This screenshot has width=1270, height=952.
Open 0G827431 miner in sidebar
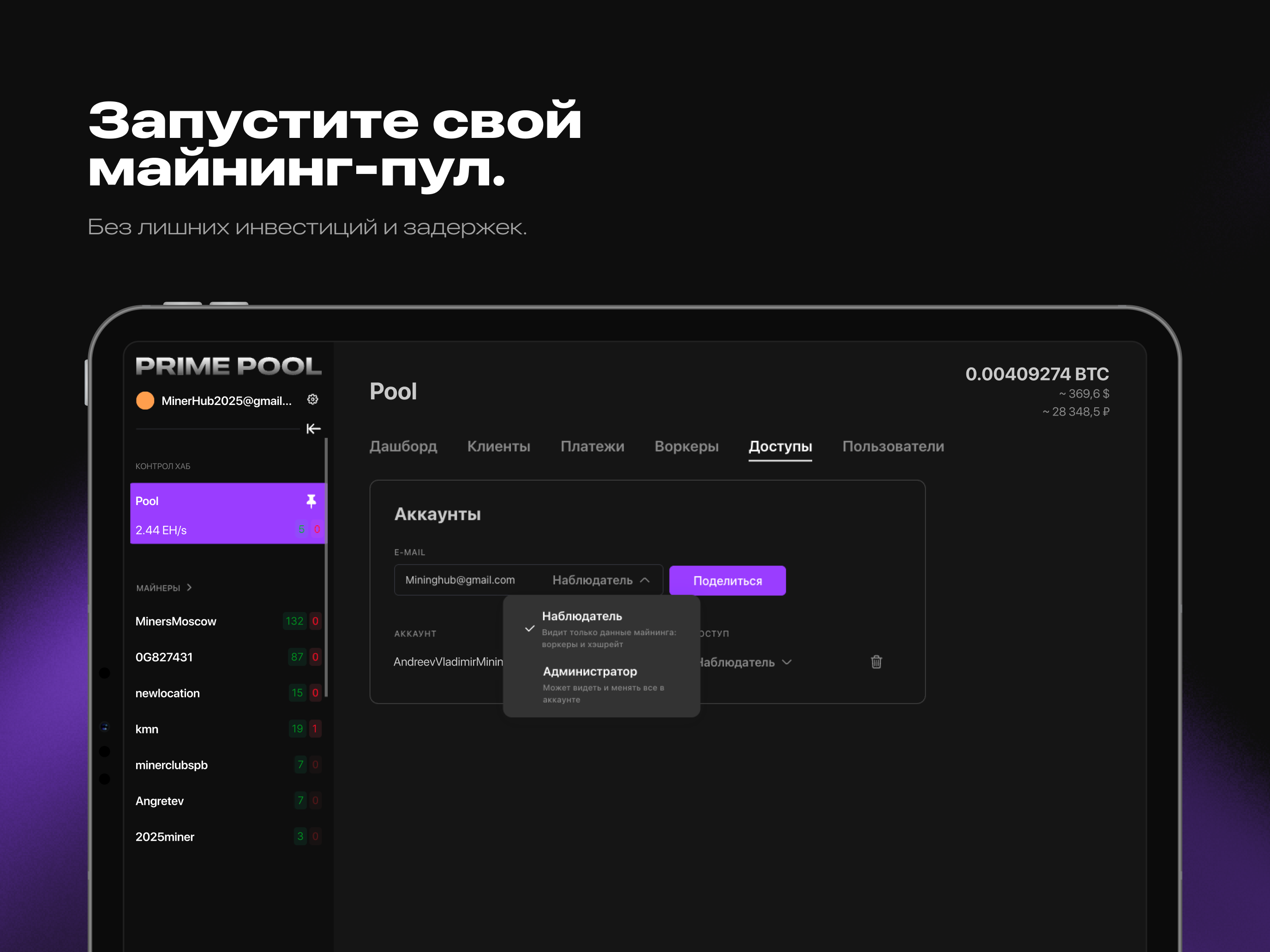228,657
